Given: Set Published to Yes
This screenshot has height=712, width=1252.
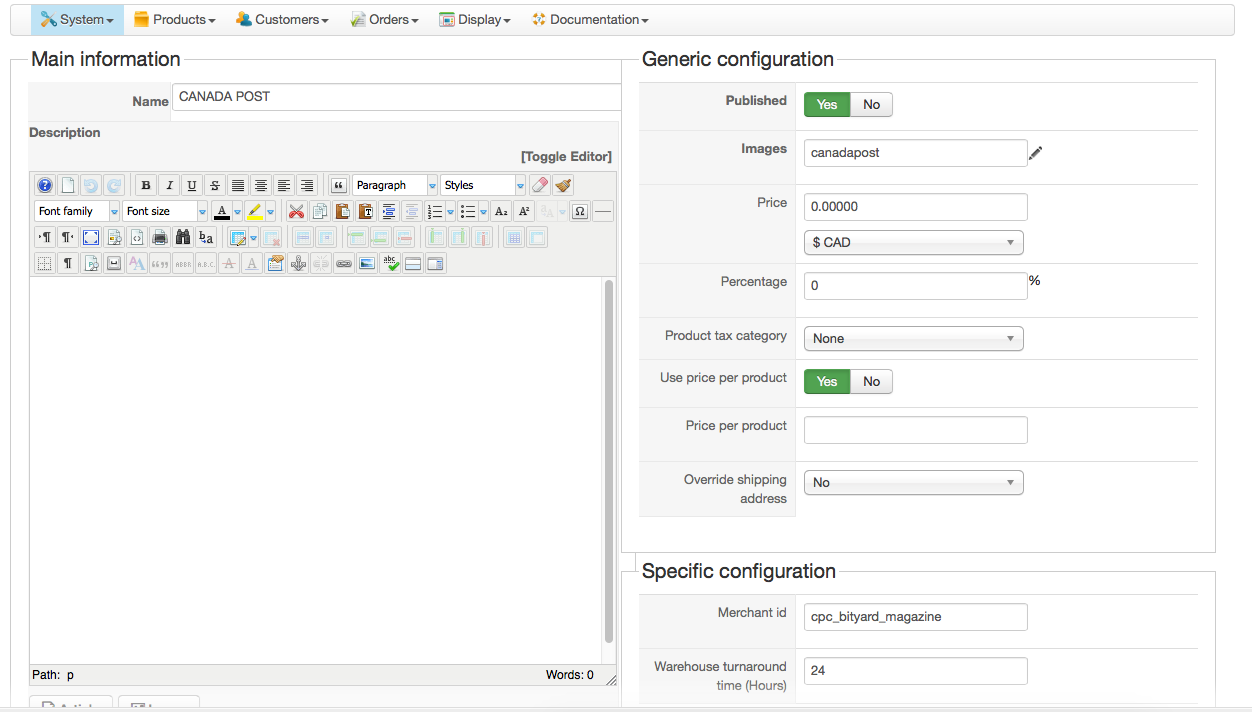Looking at the screenshot, I should pos(827,104).
